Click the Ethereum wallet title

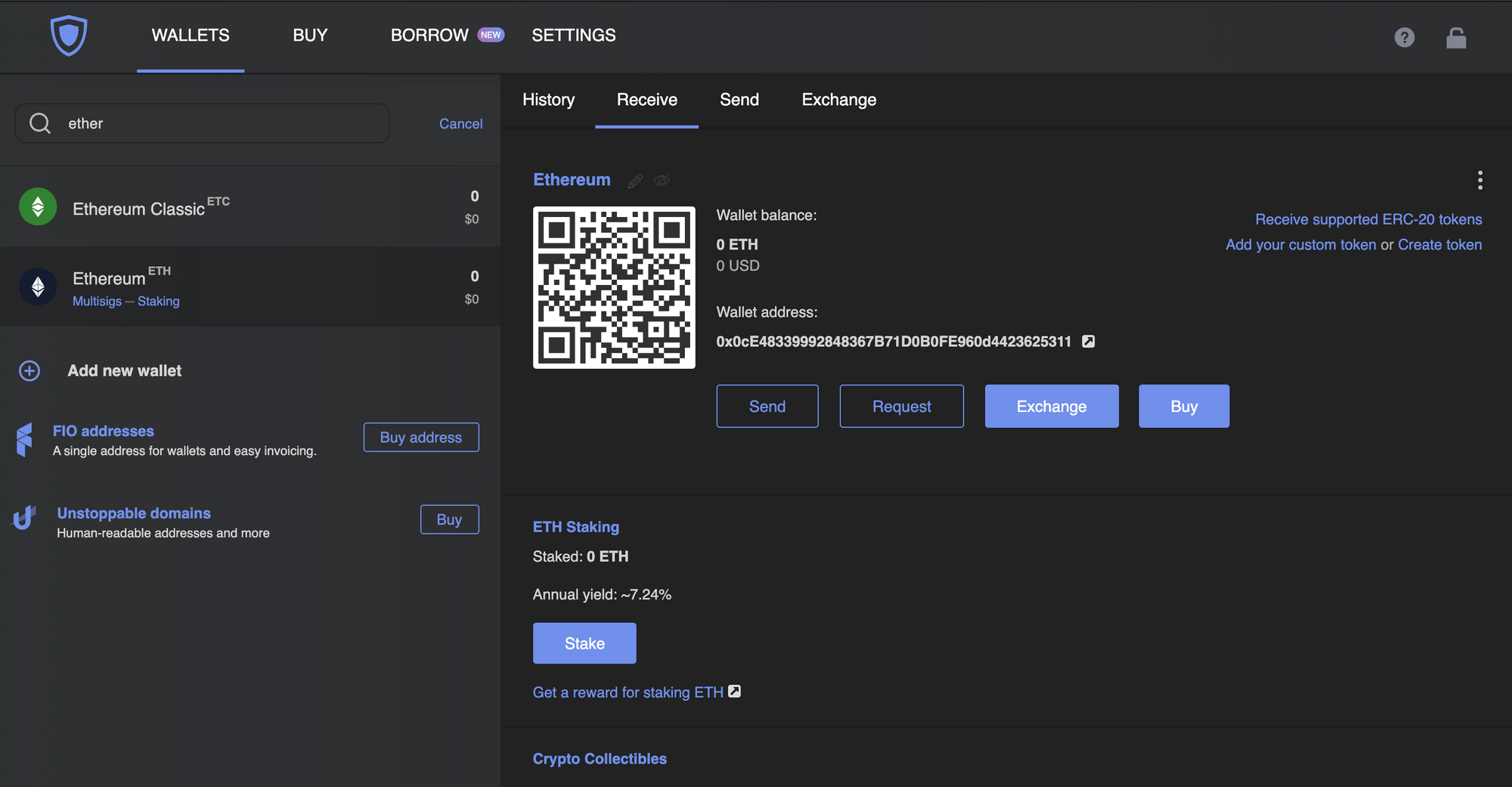tap(572, 180)
